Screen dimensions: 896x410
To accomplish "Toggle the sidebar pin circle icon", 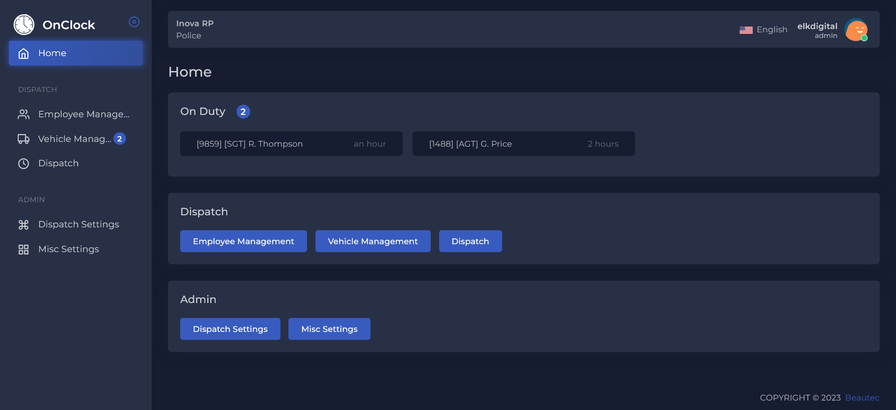I will point(134,22).
